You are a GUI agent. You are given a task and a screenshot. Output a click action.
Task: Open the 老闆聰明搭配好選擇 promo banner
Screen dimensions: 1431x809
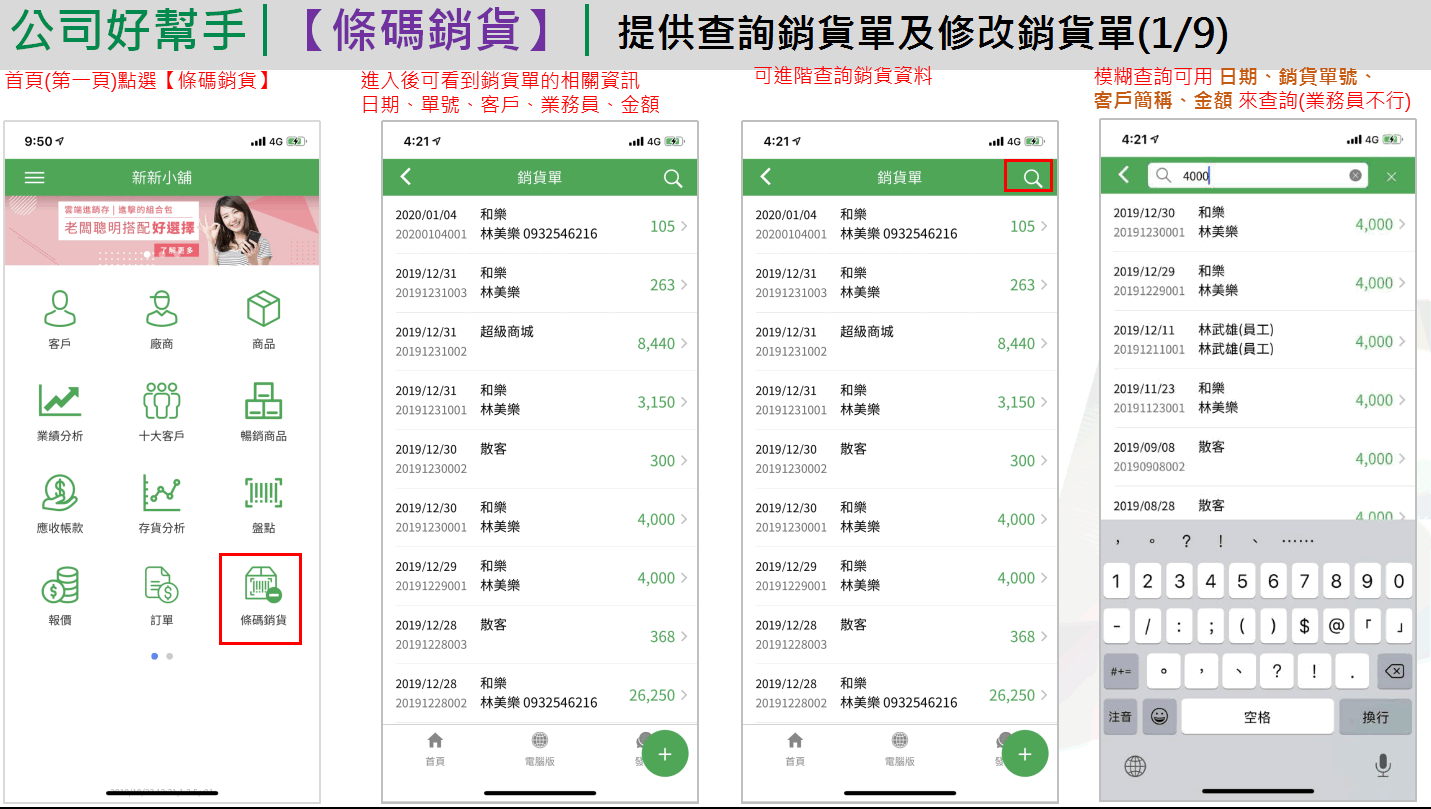(162, 231)
